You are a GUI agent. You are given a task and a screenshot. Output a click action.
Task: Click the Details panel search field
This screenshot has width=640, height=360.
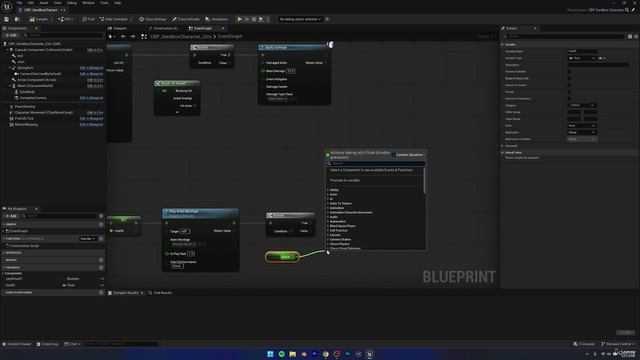click(x=564, y=36)
